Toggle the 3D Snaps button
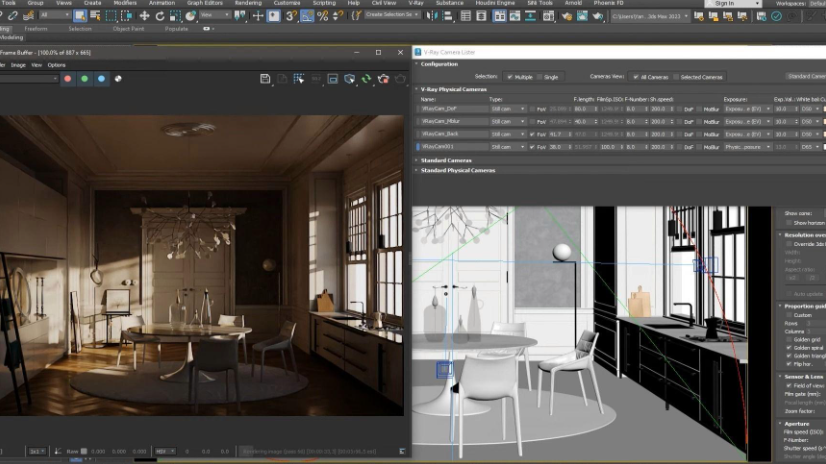 point(291,16)
